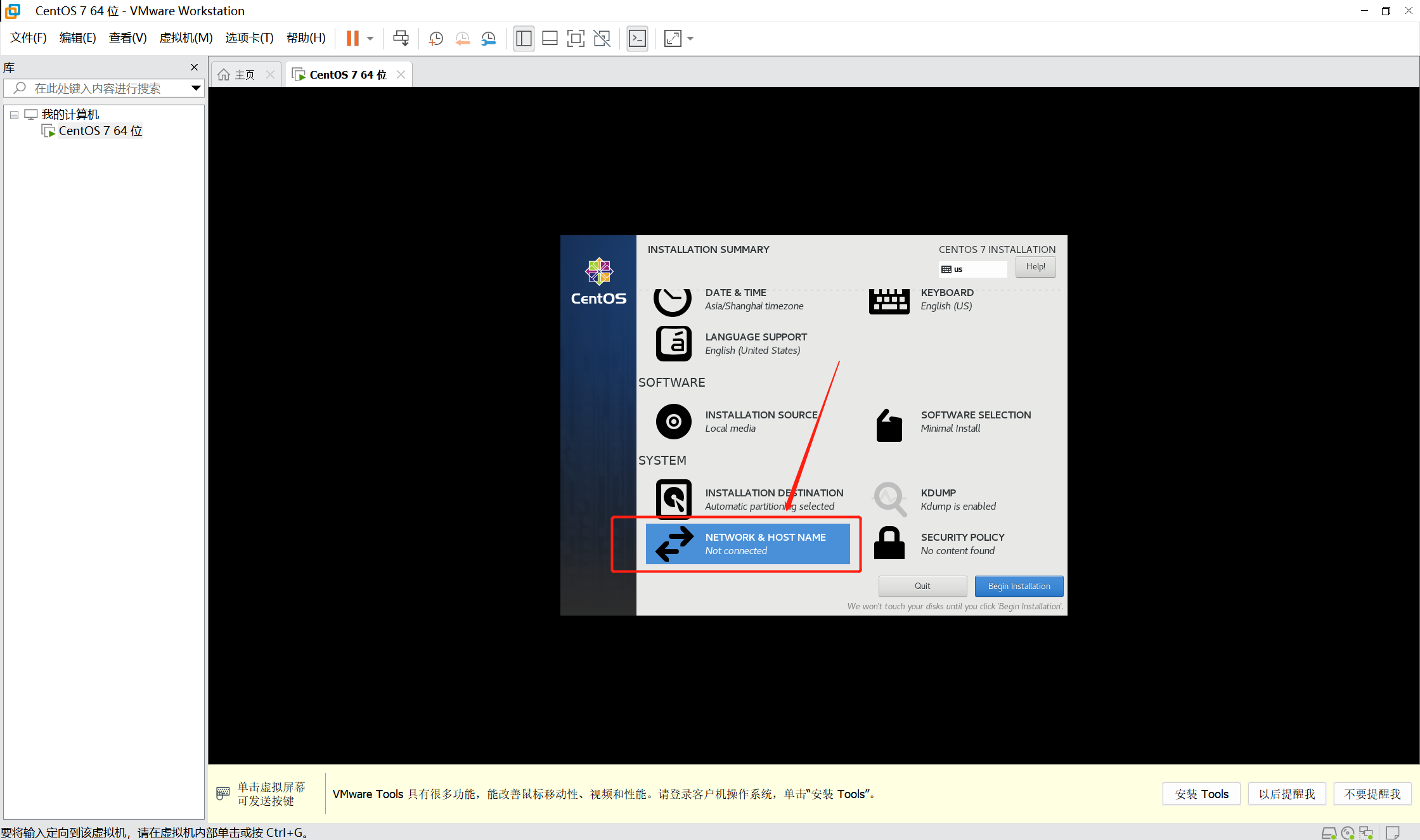Open the stretch guest display dropdown

coord(690,38)
